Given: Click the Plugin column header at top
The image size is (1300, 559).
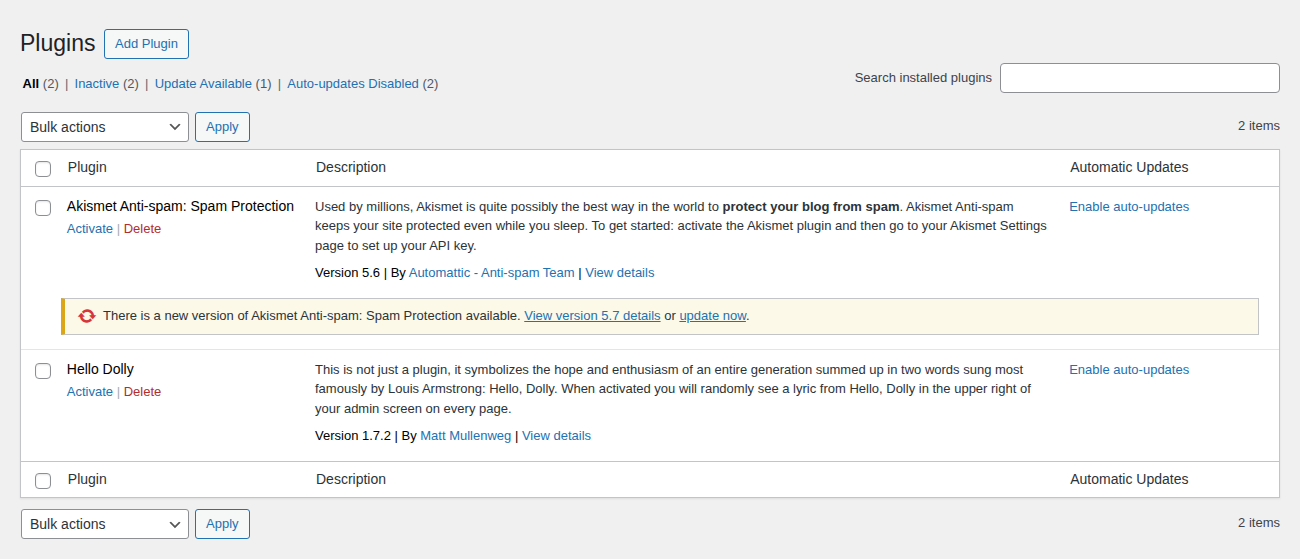Looking at the screenshot, I should tap(87, 167).
